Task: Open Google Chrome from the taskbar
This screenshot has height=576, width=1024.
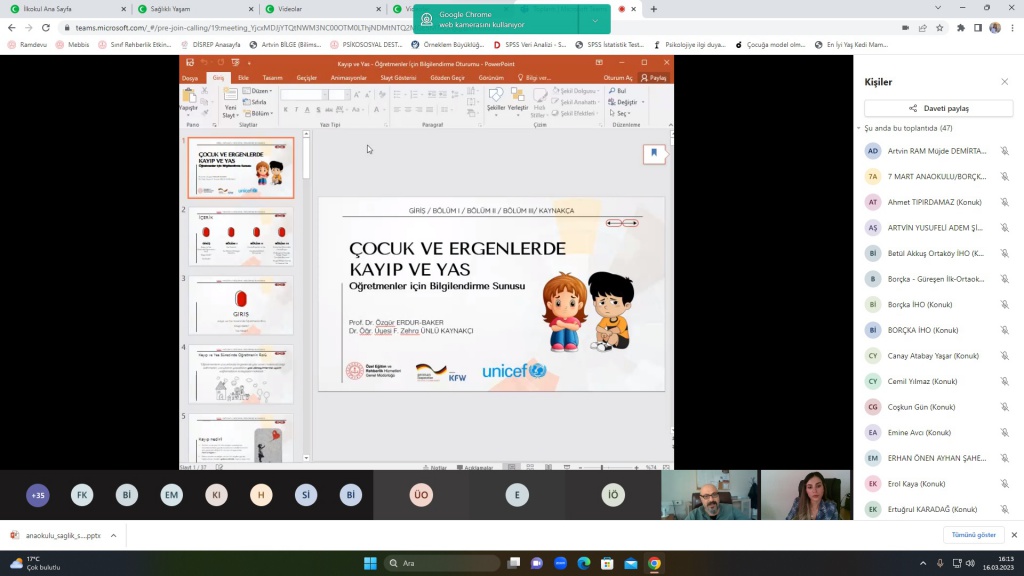Action: (x=654, y=563)
